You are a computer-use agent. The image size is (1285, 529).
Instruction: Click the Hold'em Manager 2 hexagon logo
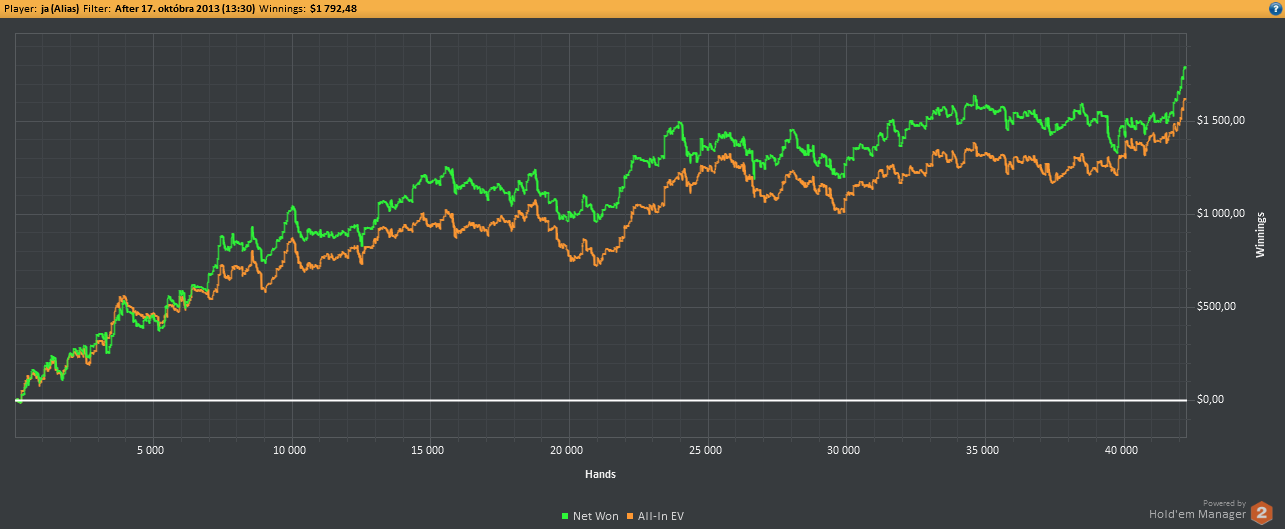[x=1261, y=512]
